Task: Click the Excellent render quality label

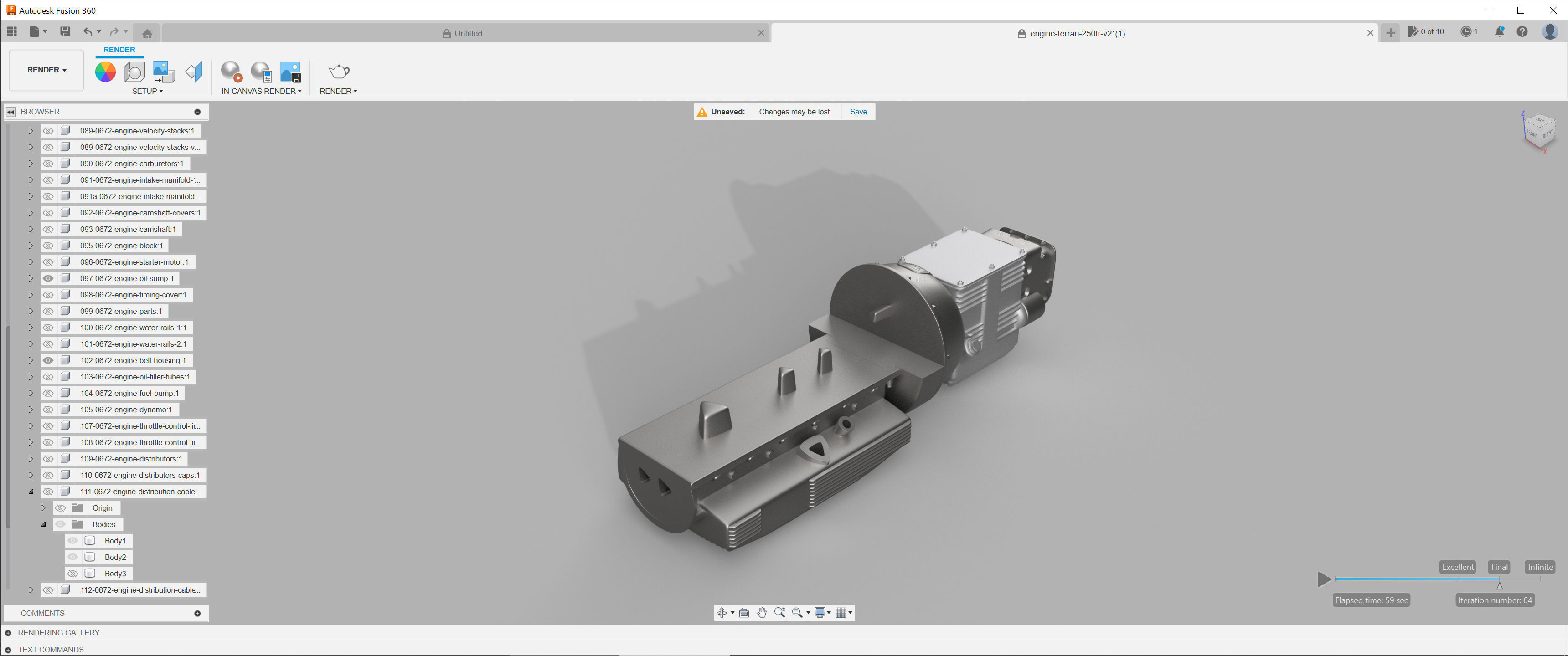Action: tap(1458, 567)
